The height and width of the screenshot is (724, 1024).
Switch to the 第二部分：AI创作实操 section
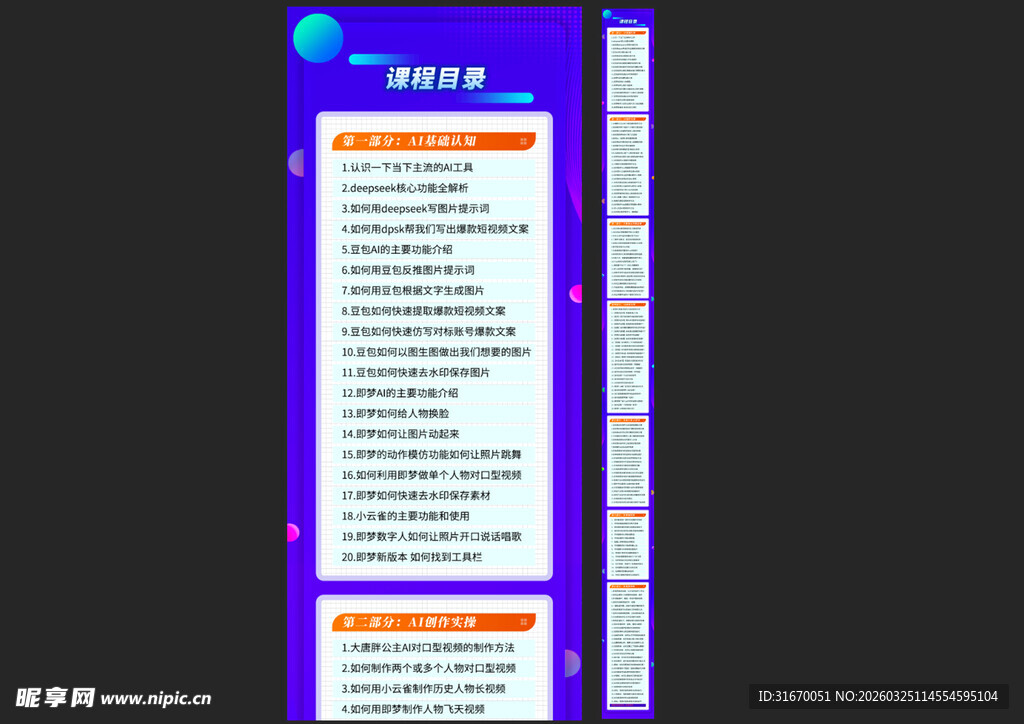(430, 622)
